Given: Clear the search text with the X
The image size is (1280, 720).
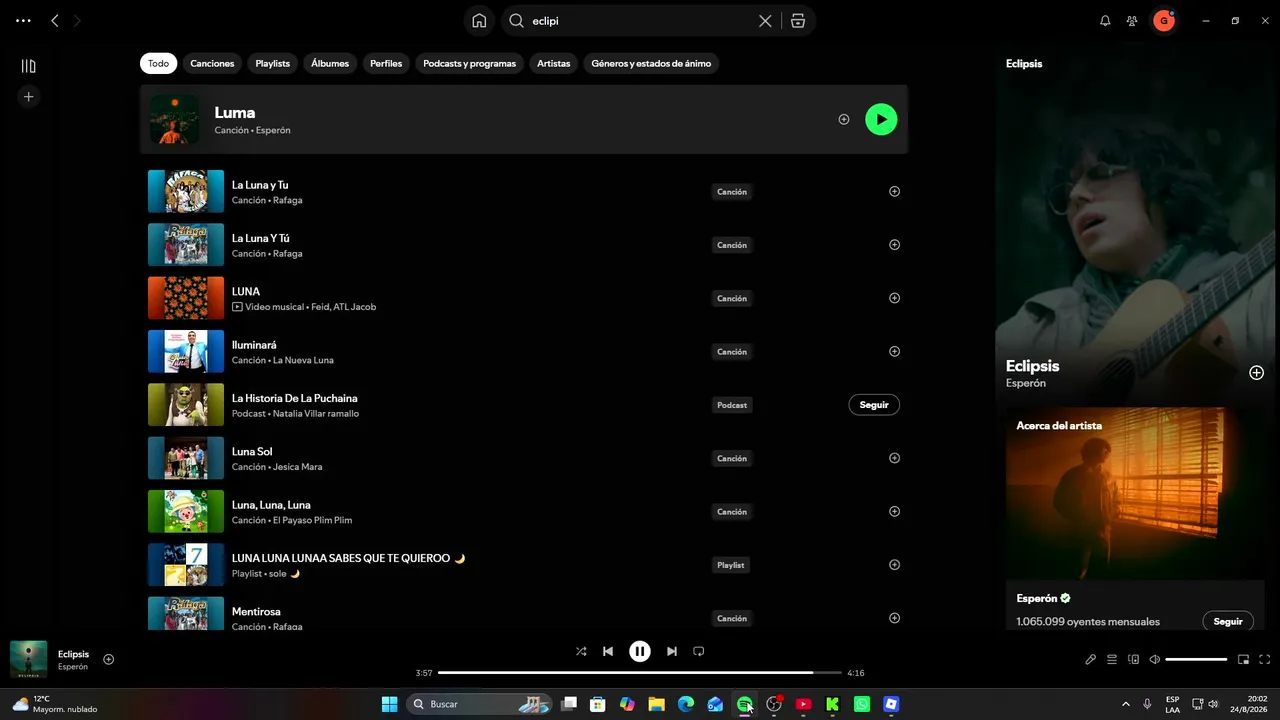Looking at the screenshot, I should click(x=765, y=20).
